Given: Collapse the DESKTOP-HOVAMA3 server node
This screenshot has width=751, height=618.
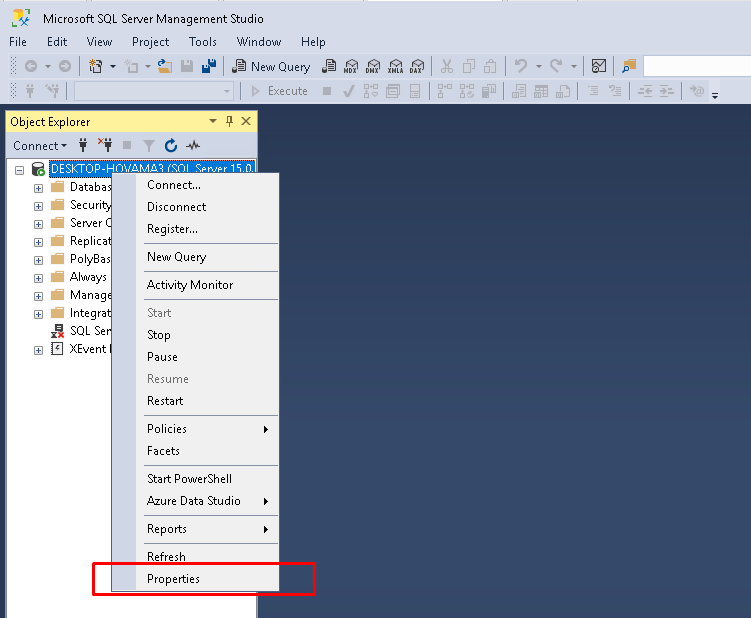Looking at the screenshot, I should [x=19, y=170].
